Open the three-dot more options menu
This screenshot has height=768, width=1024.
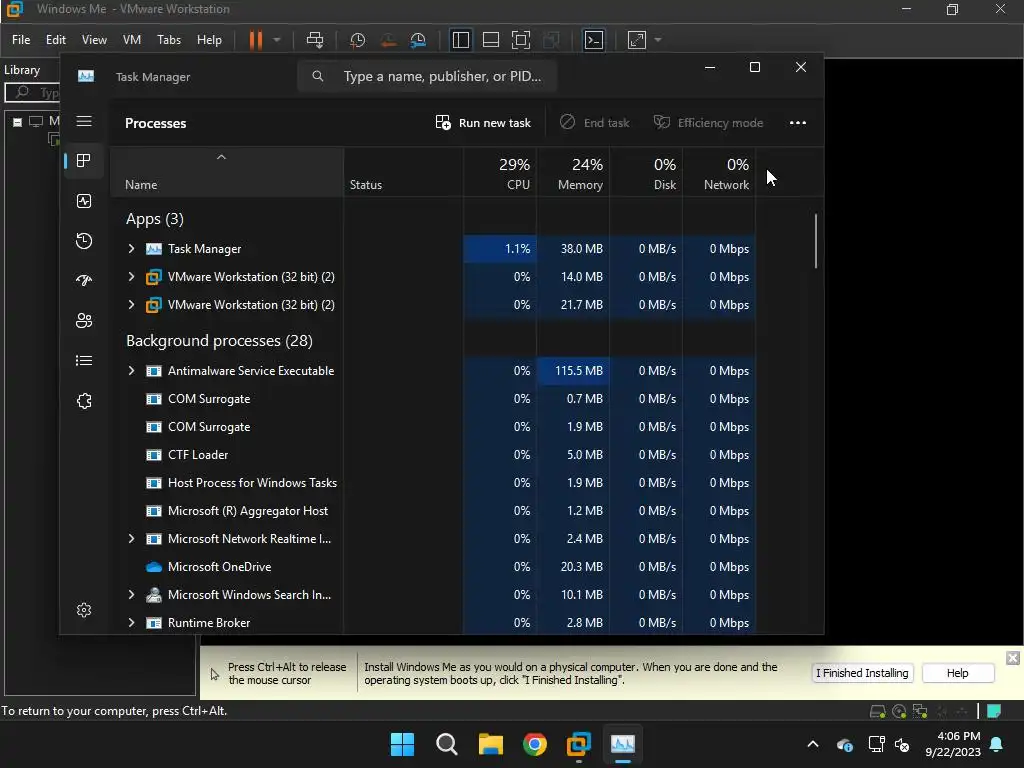[x=797, y=123]
